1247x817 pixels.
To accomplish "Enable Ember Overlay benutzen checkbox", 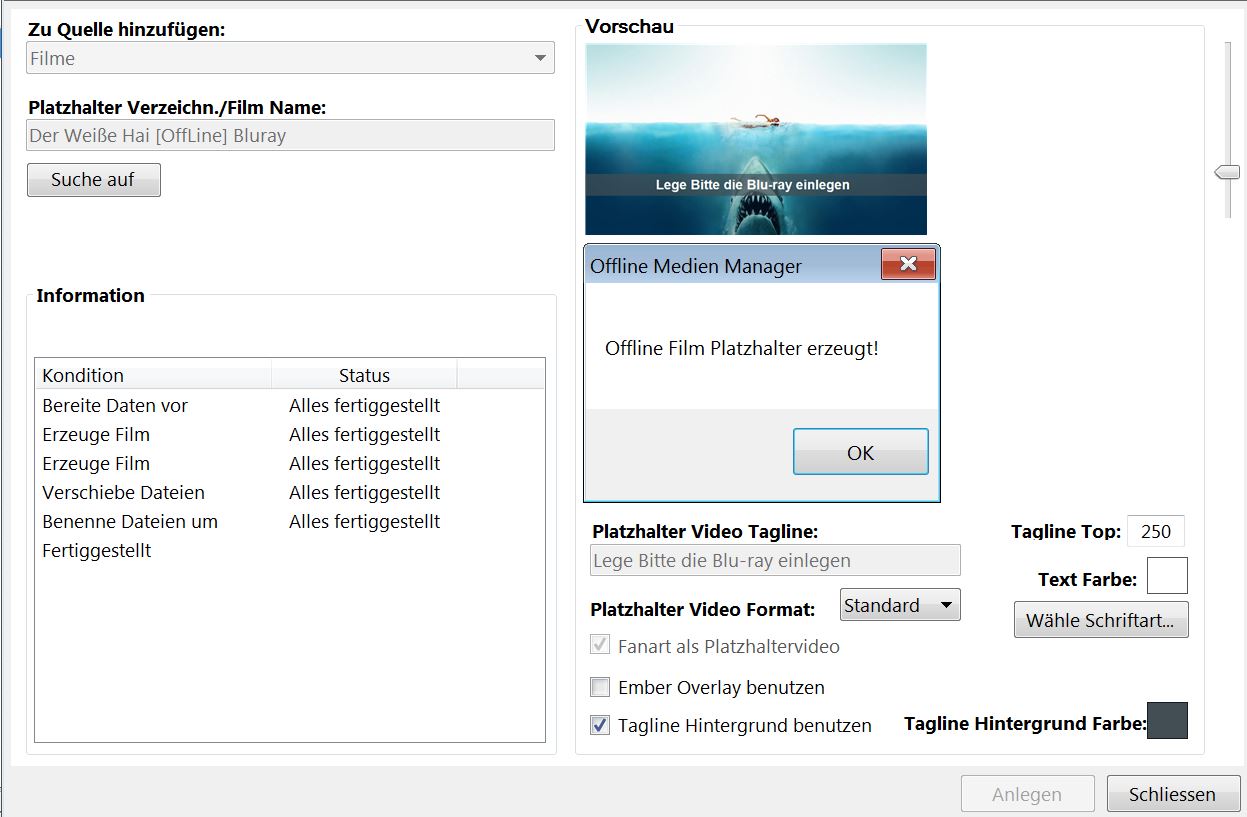I will pyautogui.click(x=600, y=687).
